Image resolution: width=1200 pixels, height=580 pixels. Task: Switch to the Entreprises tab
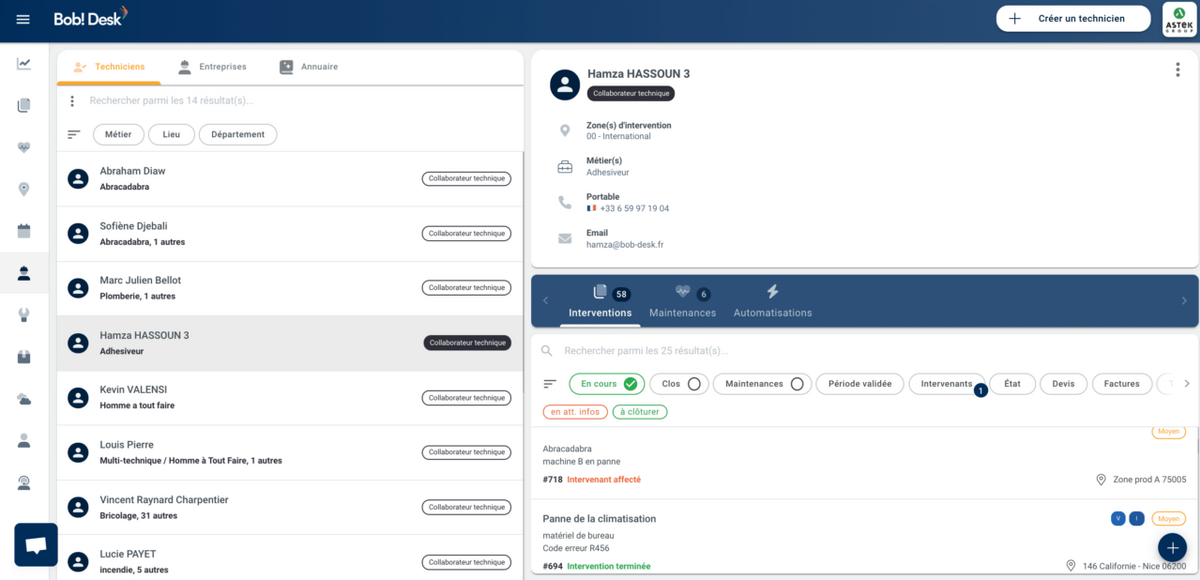tap(211, 67)
